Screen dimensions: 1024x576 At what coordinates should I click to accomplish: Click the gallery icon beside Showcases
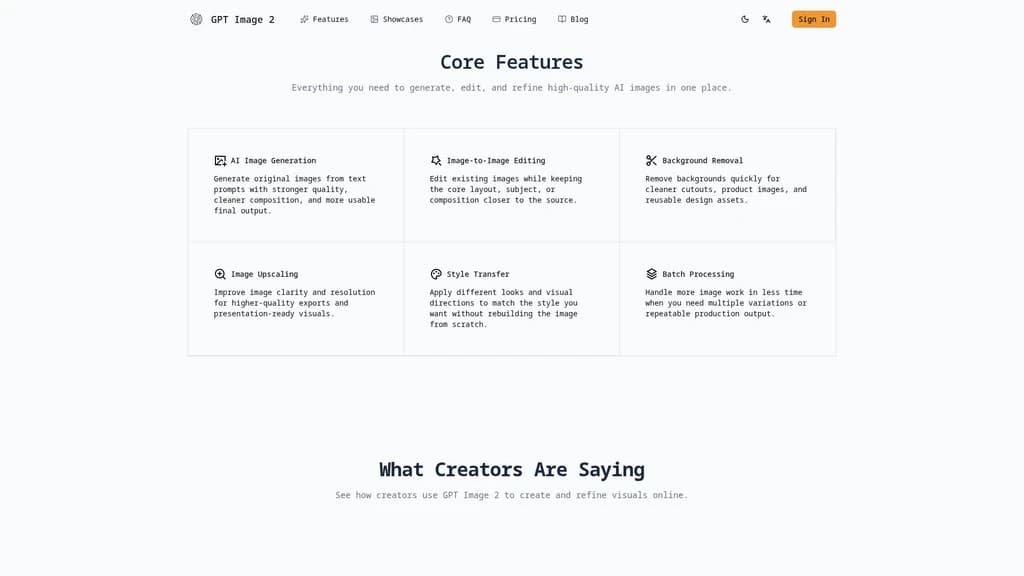[374, 20]
